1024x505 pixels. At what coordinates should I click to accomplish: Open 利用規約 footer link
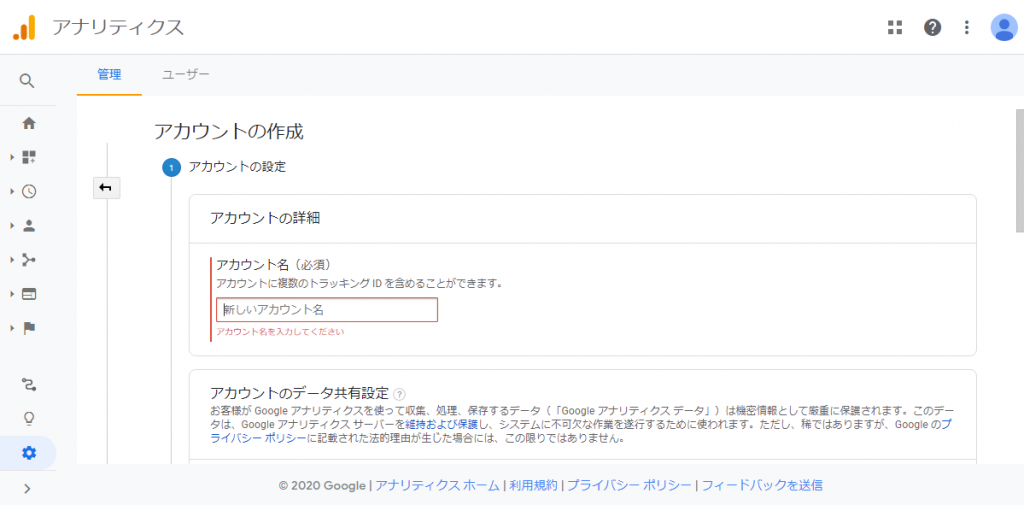pyautogui.click(x=534, y=485)
